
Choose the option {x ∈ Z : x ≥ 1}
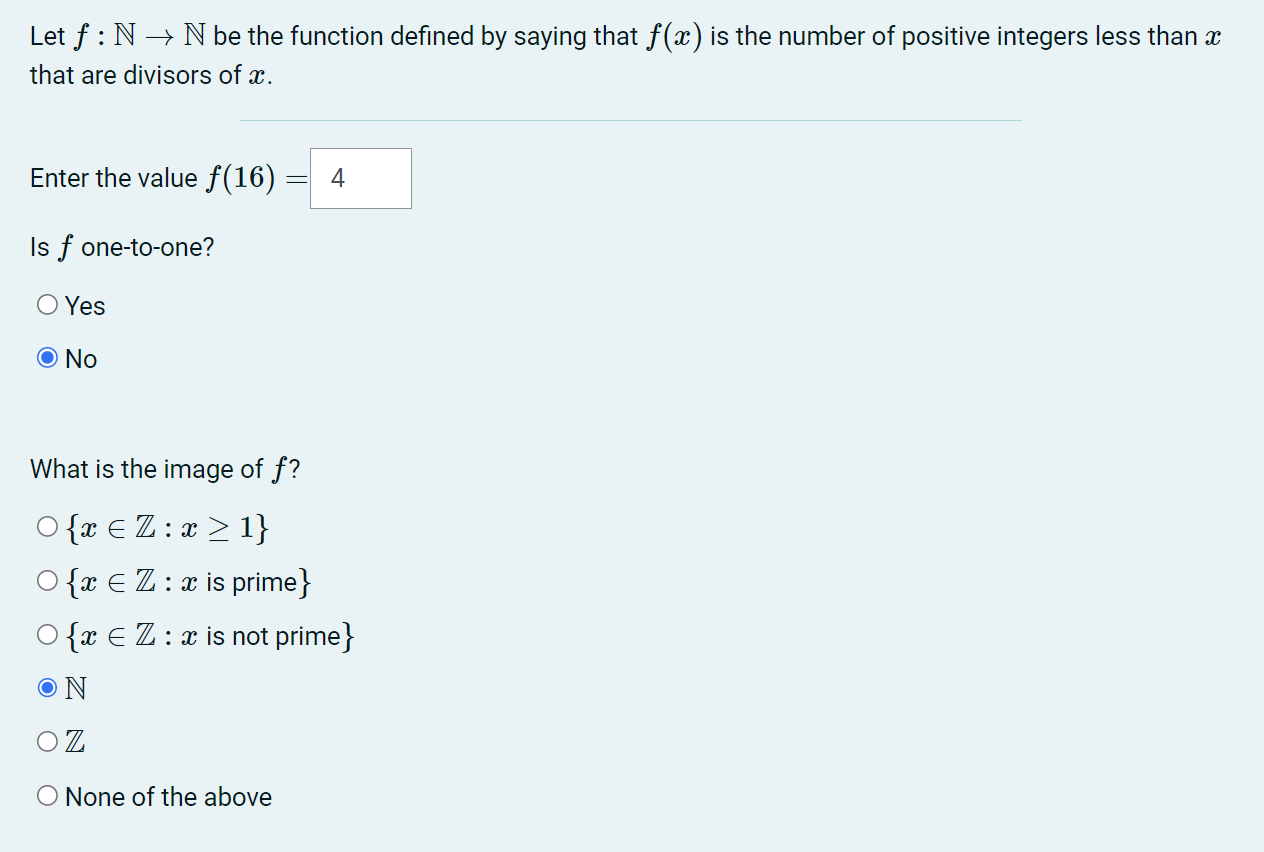pos(46,525)
